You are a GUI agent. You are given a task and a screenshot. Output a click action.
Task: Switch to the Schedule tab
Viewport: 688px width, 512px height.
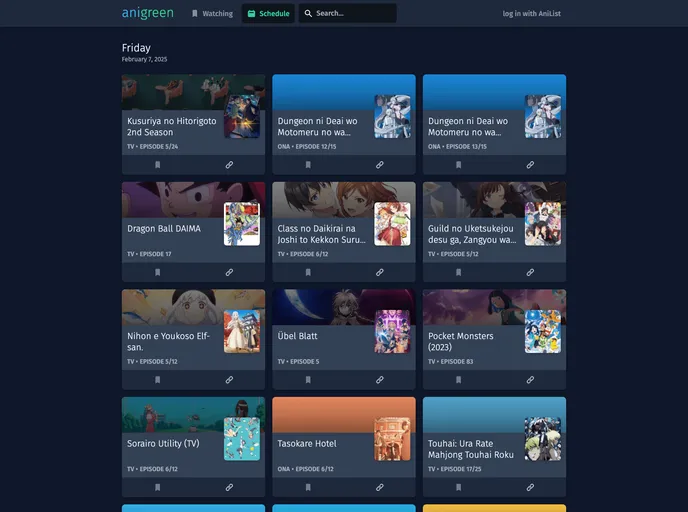268,14
